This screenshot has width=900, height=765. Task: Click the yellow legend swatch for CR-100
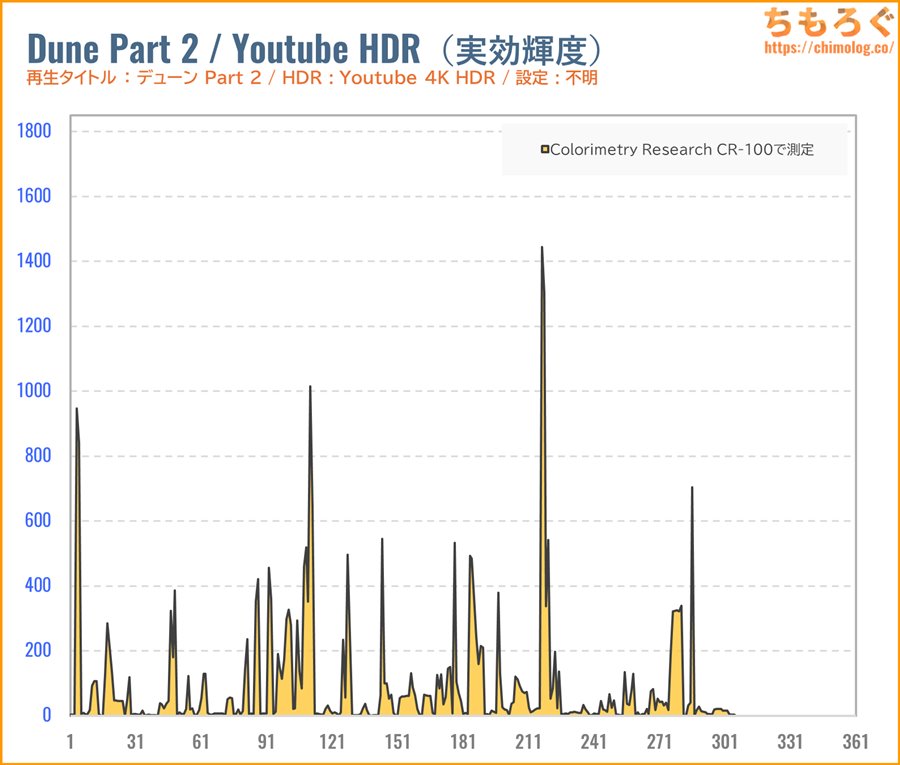point(545,150)
